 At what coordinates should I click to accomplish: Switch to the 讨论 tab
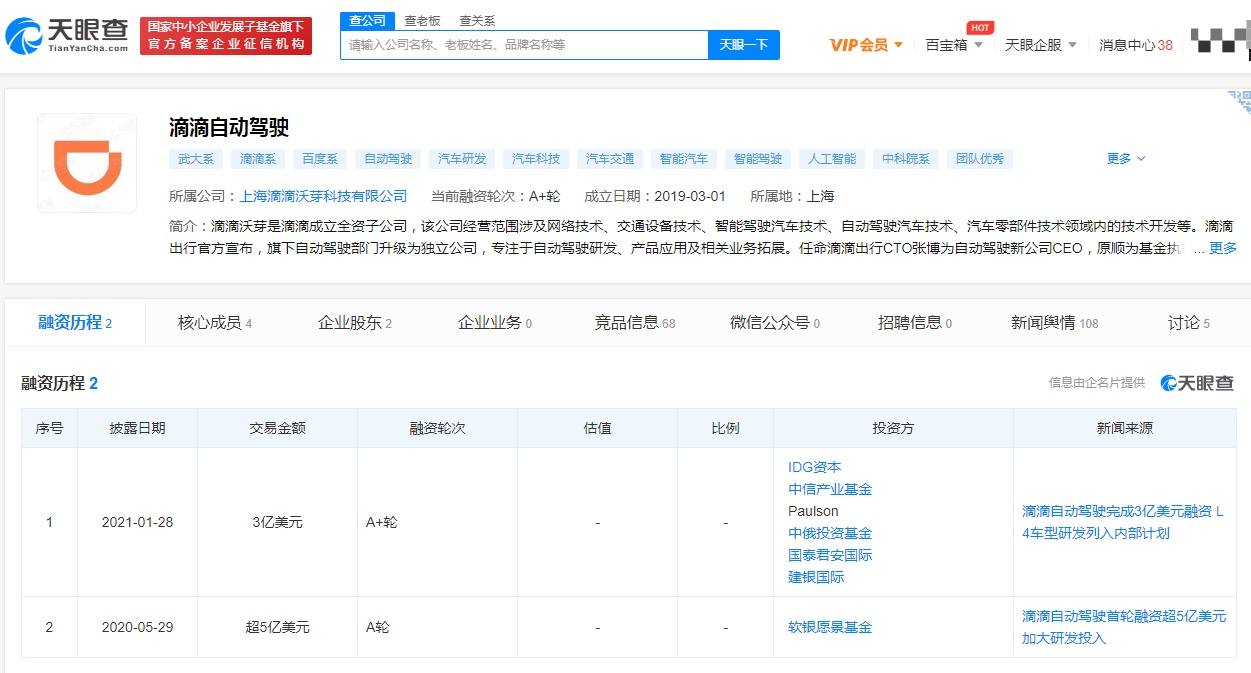[1189, 322]
